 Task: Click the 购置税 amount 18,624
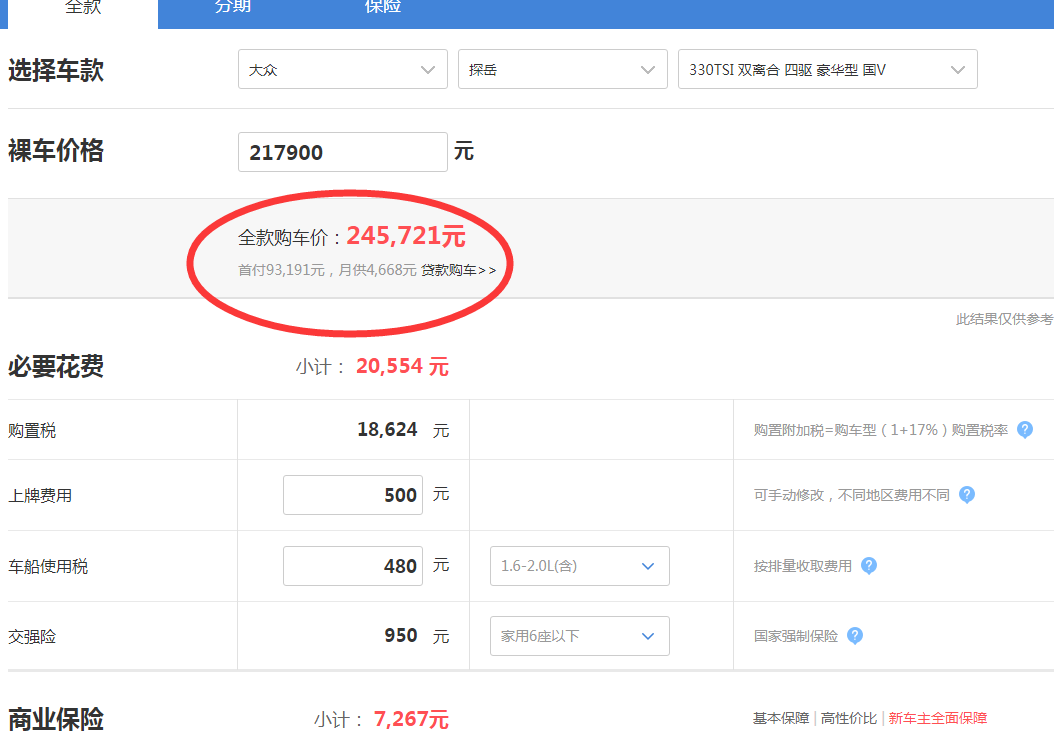pyautogui.click(x=387, y=429)
